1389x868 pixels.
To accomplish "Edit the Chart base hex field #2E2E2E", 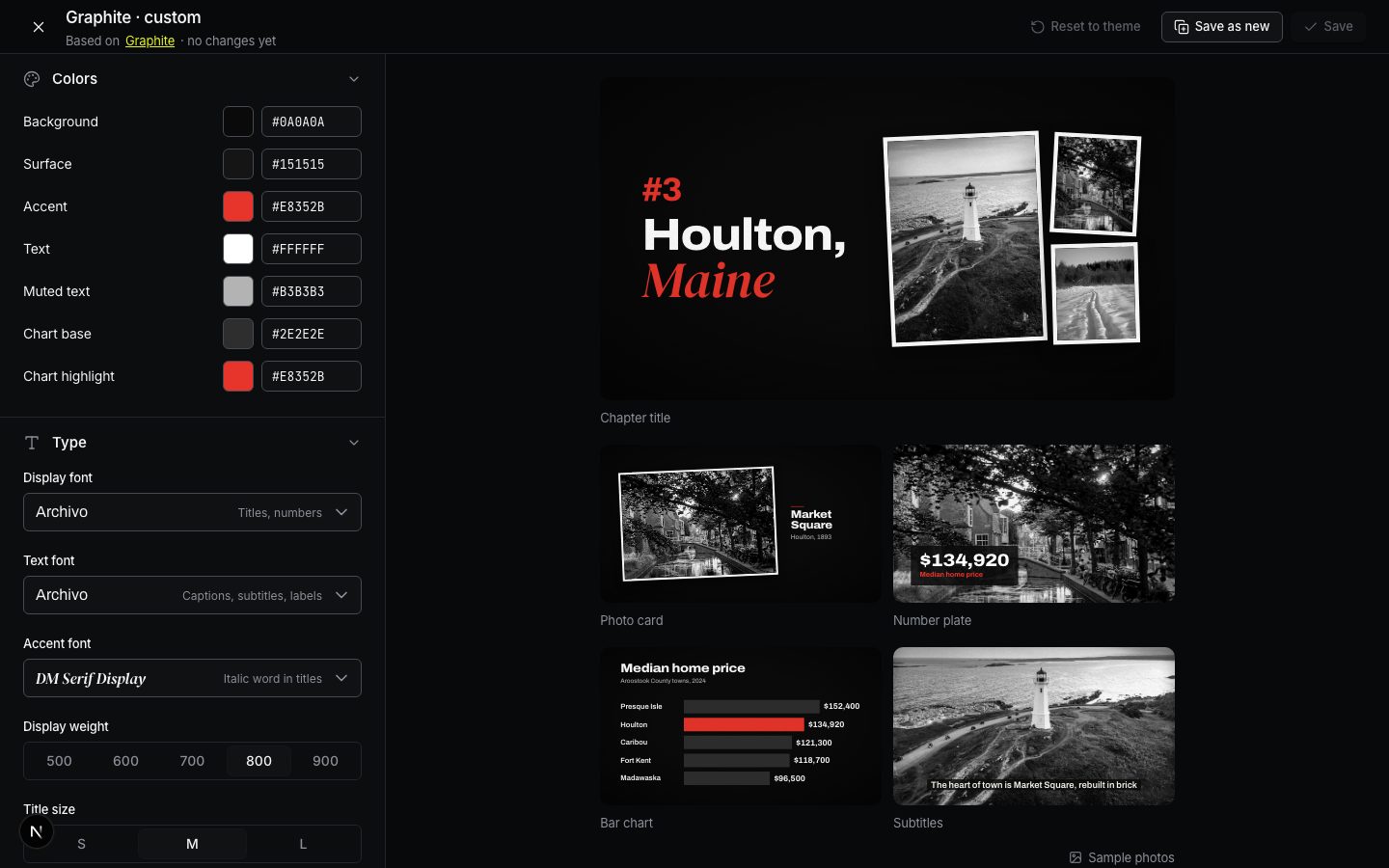I will coord(312,334).
